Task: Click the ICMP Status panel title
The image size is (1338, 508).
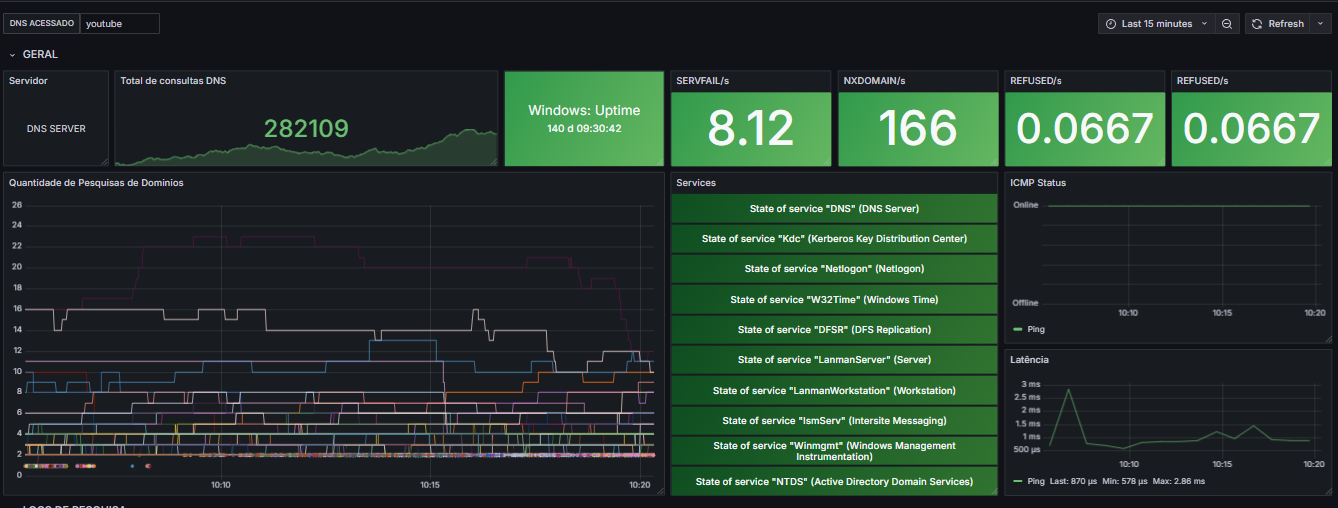Action: (1038, 183)
